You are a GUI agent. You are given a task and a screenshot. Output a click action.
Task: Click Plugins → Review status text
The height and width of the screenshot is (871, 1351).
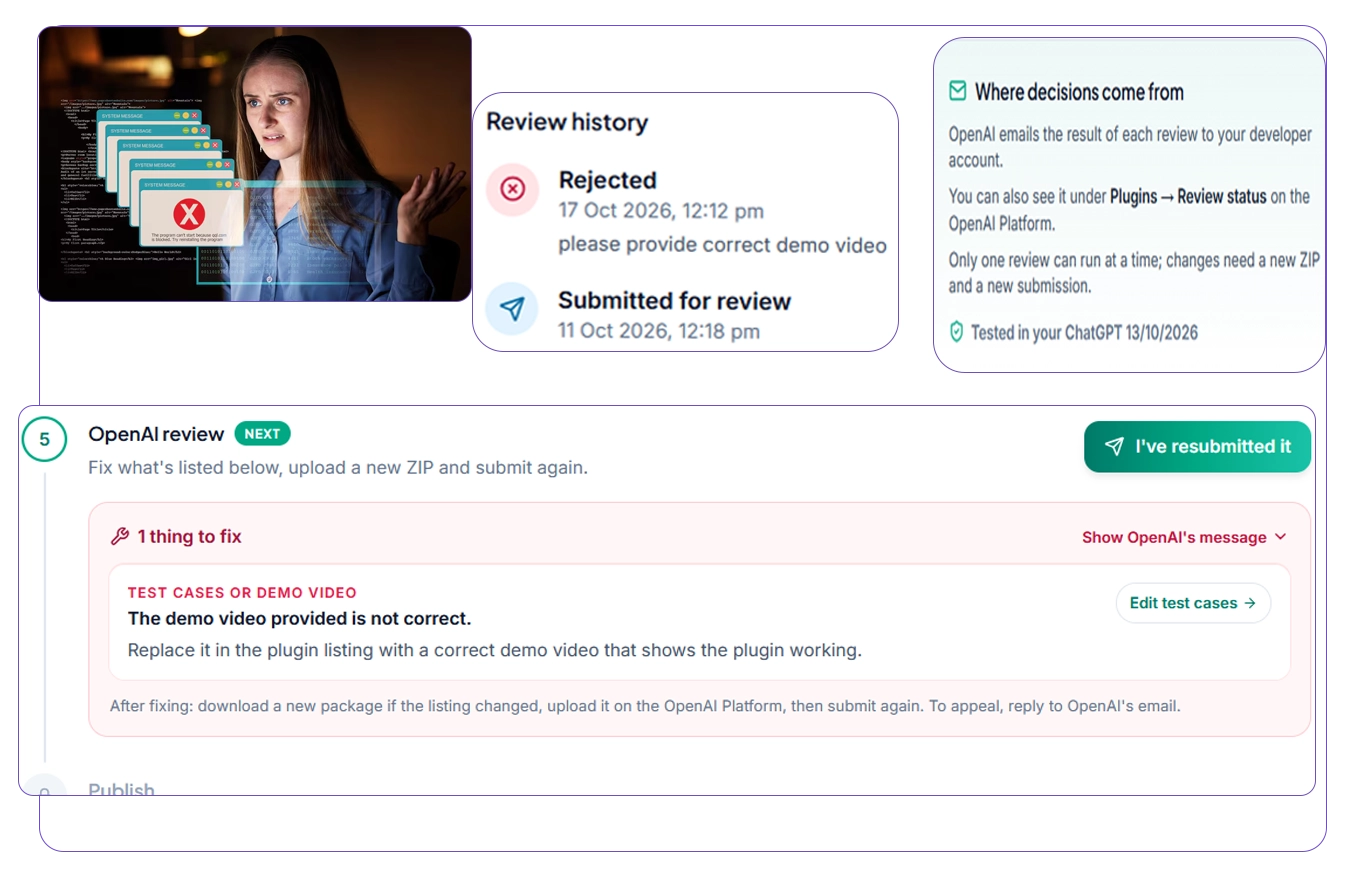coord(1189,197)
